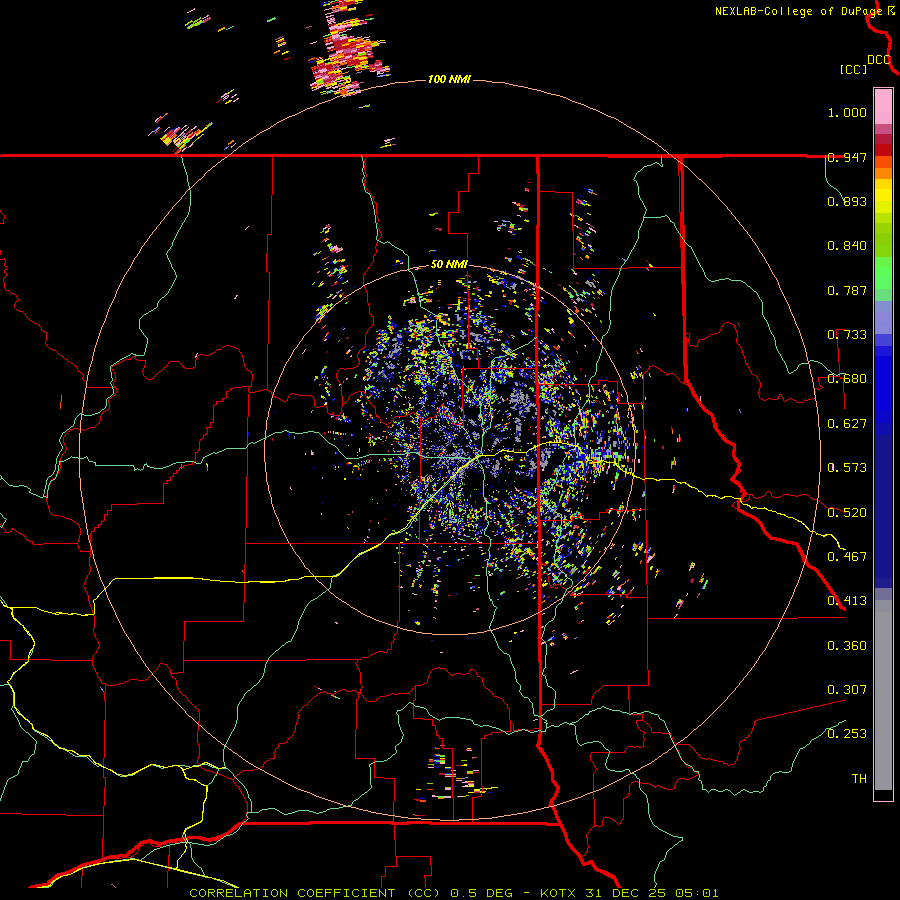Click the 100 NMI range ring label
900x900 pixels.
tap(449, 79)
